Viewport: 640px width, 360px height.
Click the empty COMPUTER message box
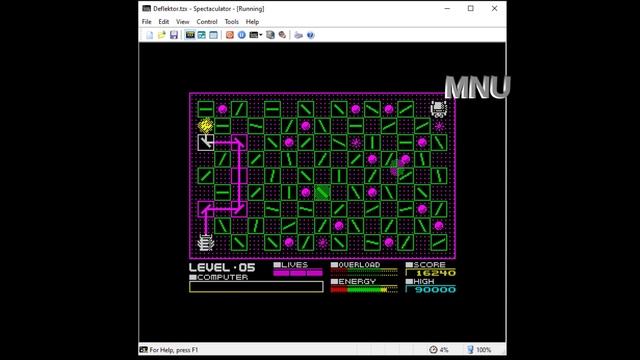(x=256, y=287)
